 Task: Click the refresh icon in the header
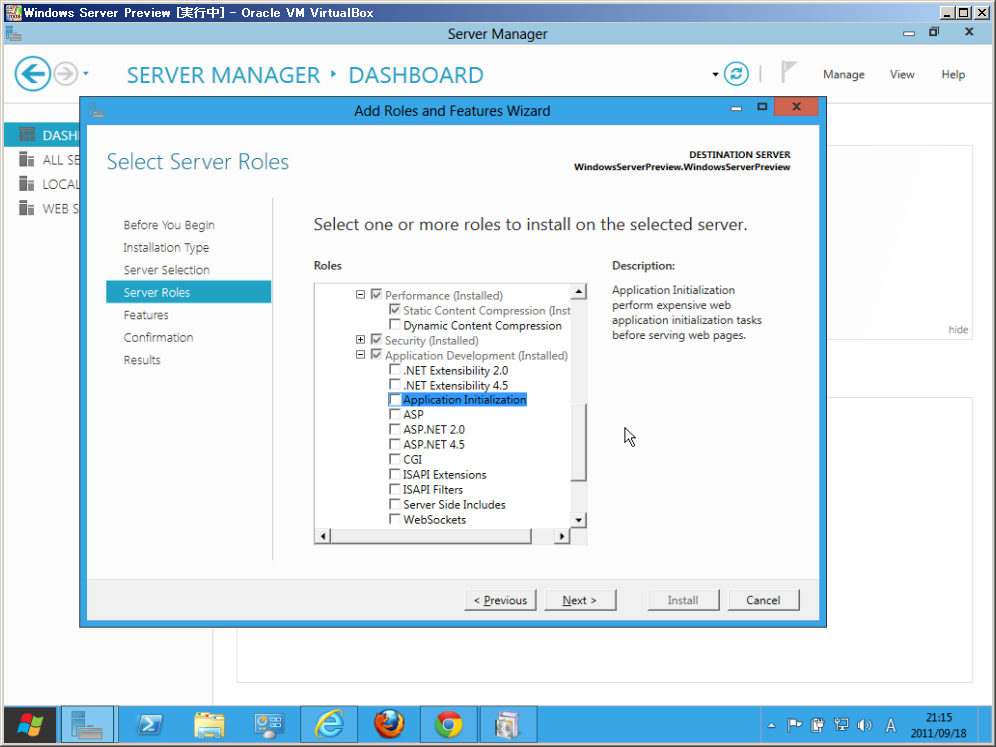click(736, 74)
